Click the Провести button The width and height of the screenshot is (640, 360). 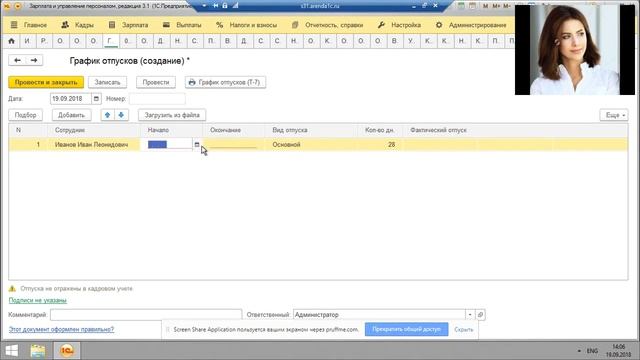coord(156,82)
